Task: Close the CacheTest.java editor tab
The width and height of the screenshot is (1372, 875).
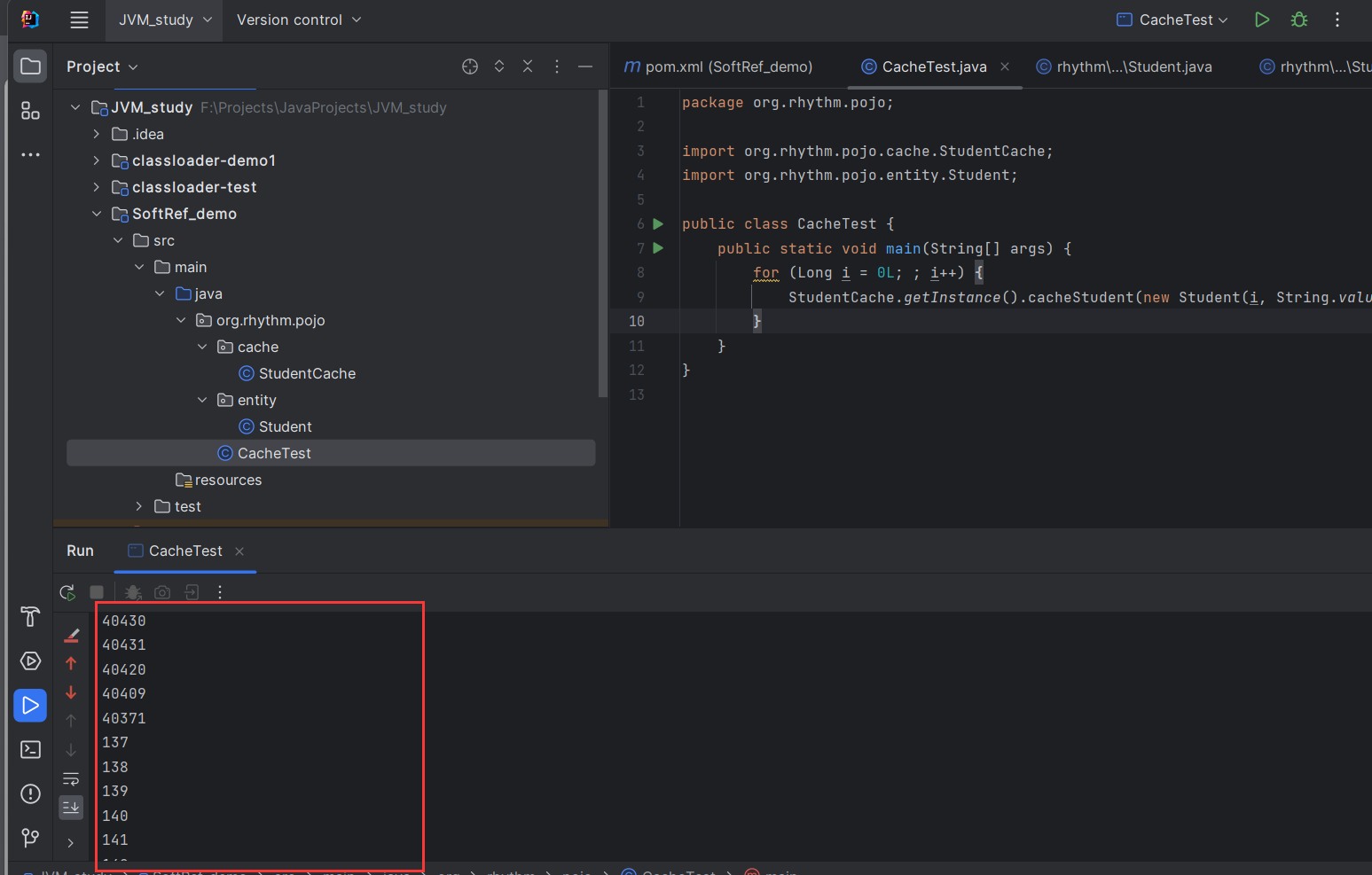Action: tap(1005, 66)
